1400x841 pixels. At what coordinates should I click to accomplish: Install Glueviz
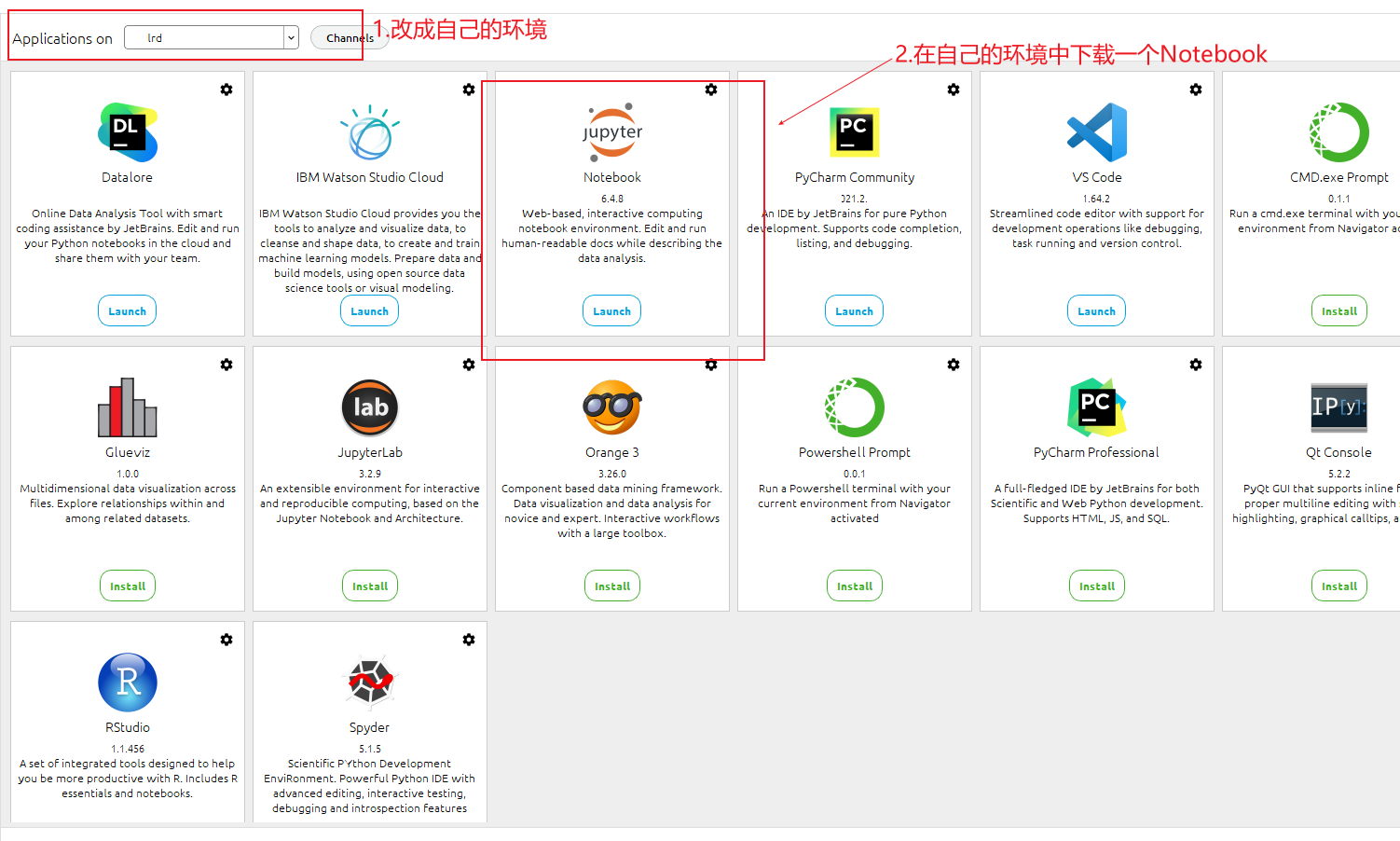tap(128, 586)
